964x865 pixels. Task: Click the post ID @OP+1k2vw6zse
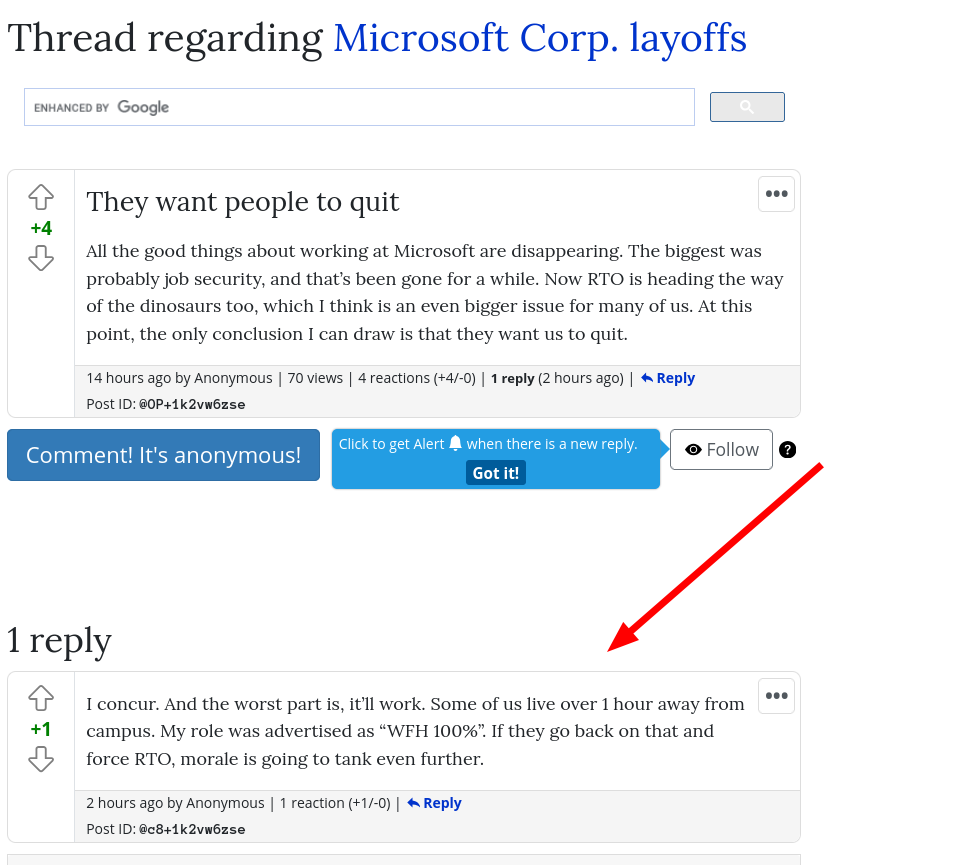pos(192,405)
